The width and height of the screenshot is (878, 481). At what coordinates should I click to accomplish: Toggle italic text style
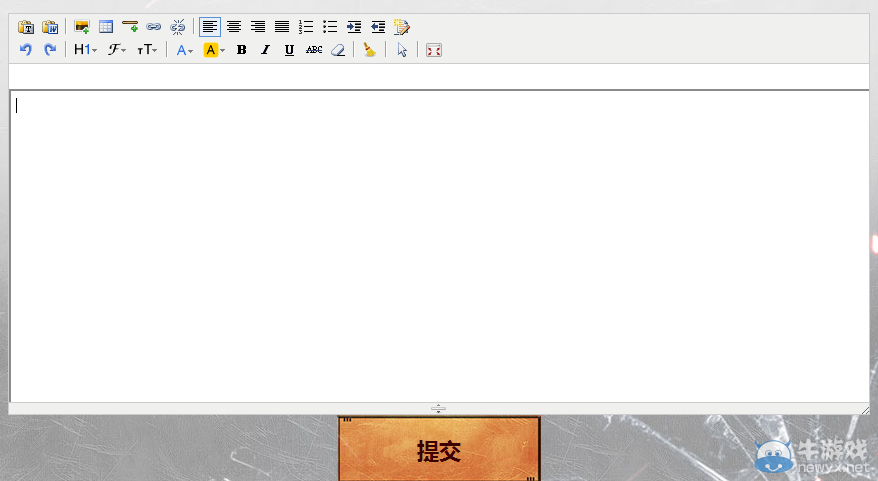point(265,50)
